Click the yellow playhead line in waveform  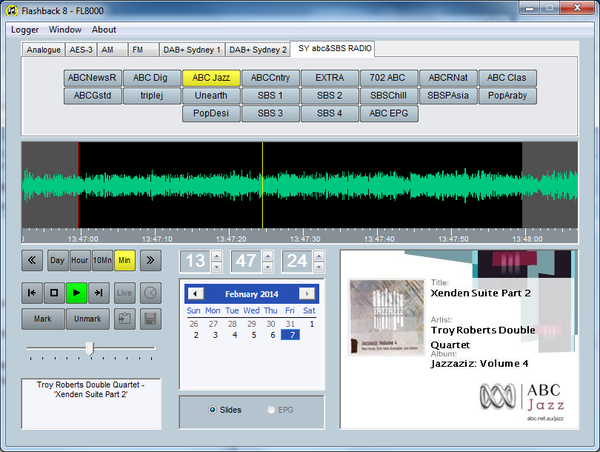(262, 185)
